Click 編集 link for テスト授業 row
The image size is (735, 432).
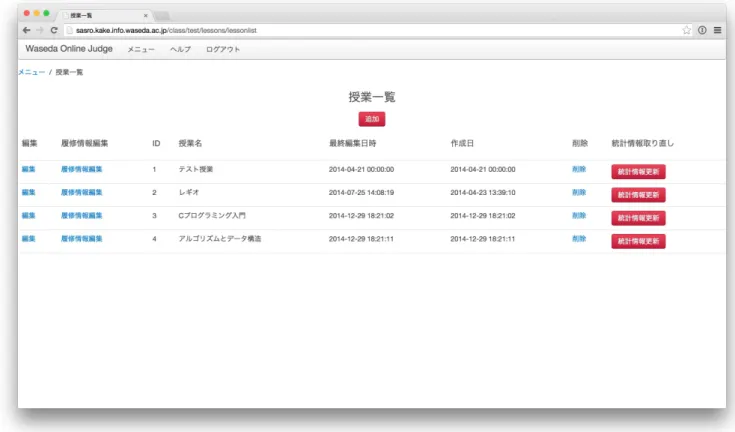(29, 169)
